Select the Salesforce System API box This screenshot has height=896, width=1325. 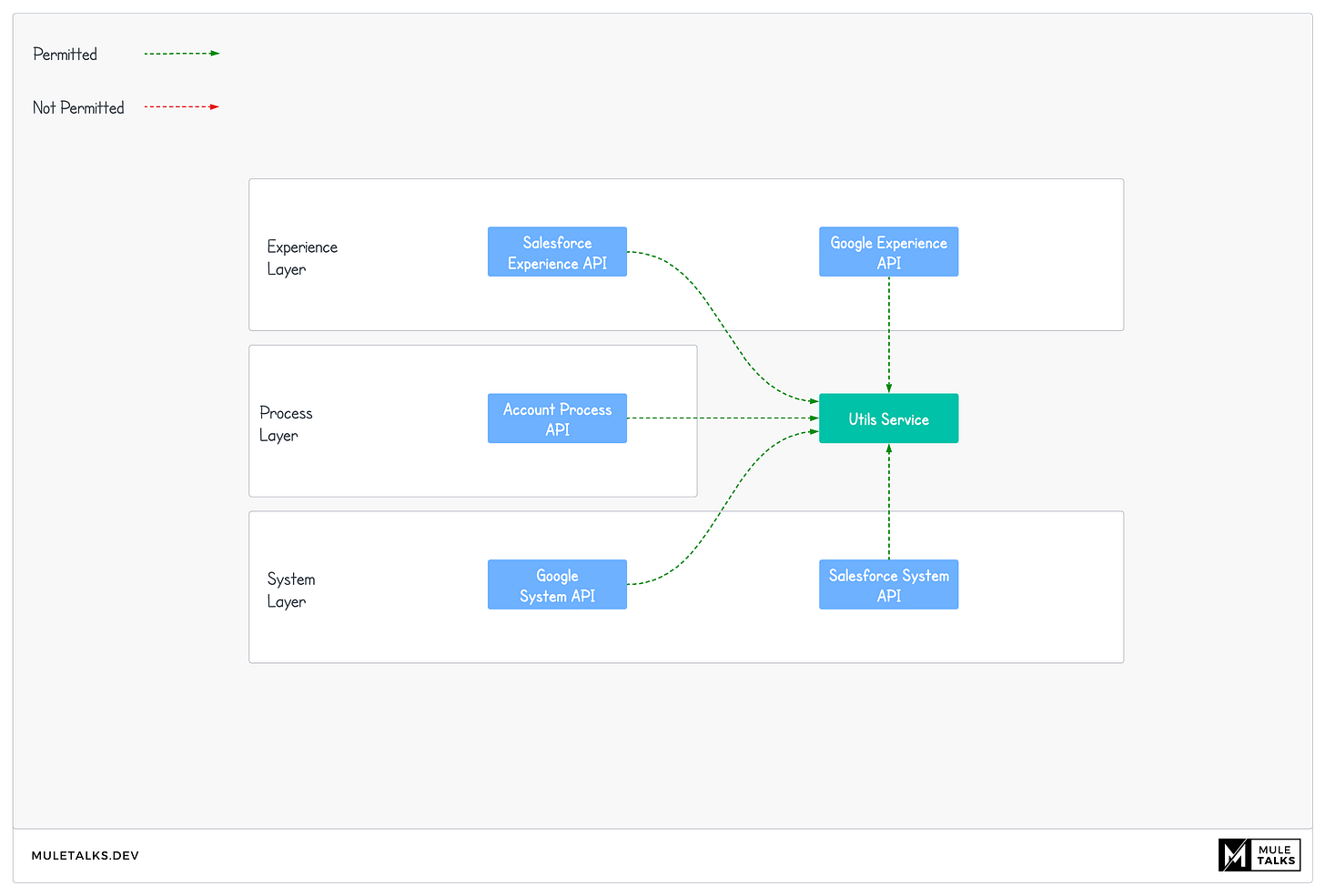(x=888, y=585)
